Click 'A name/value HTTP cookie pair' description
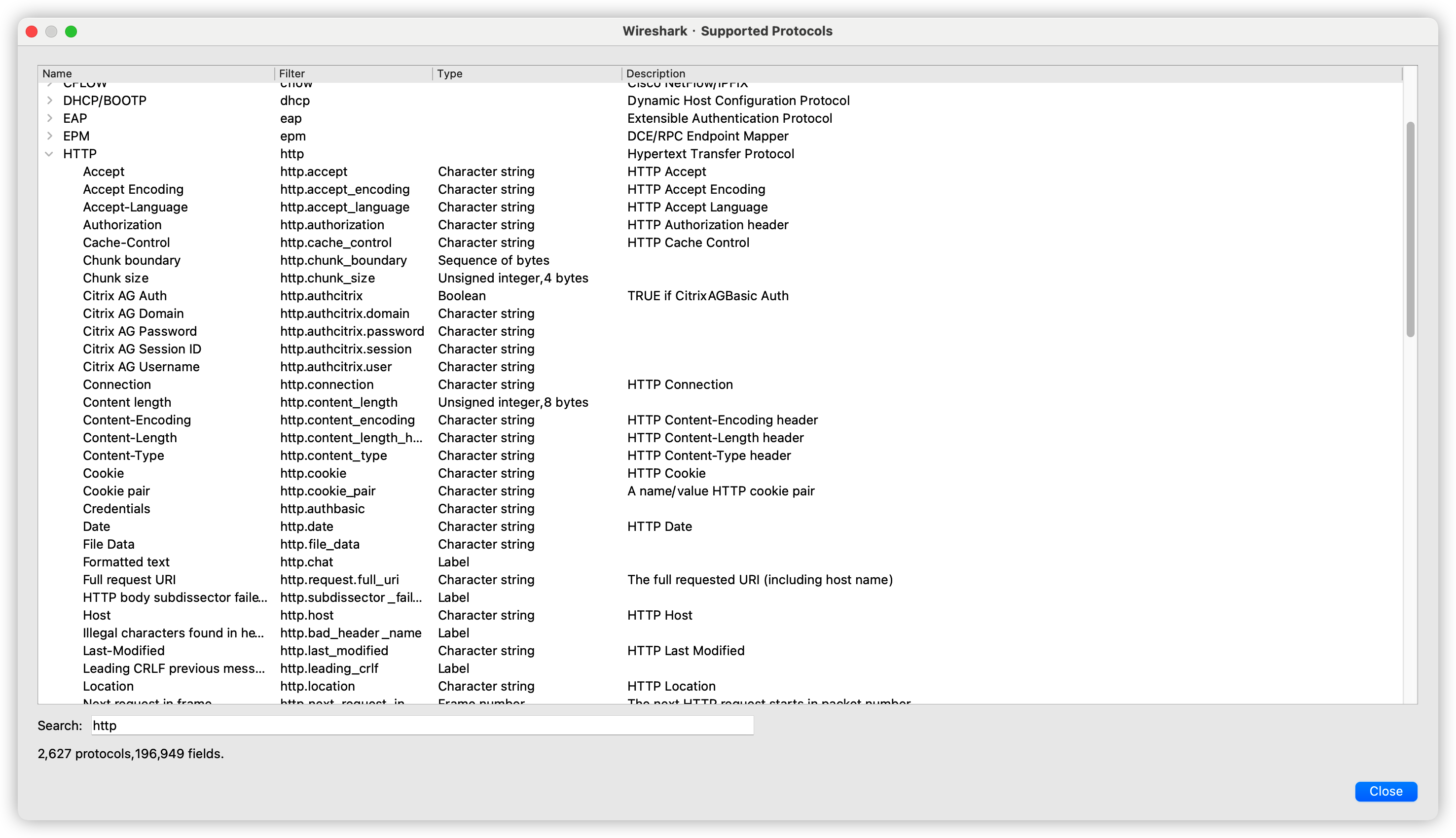 (721, 491)
